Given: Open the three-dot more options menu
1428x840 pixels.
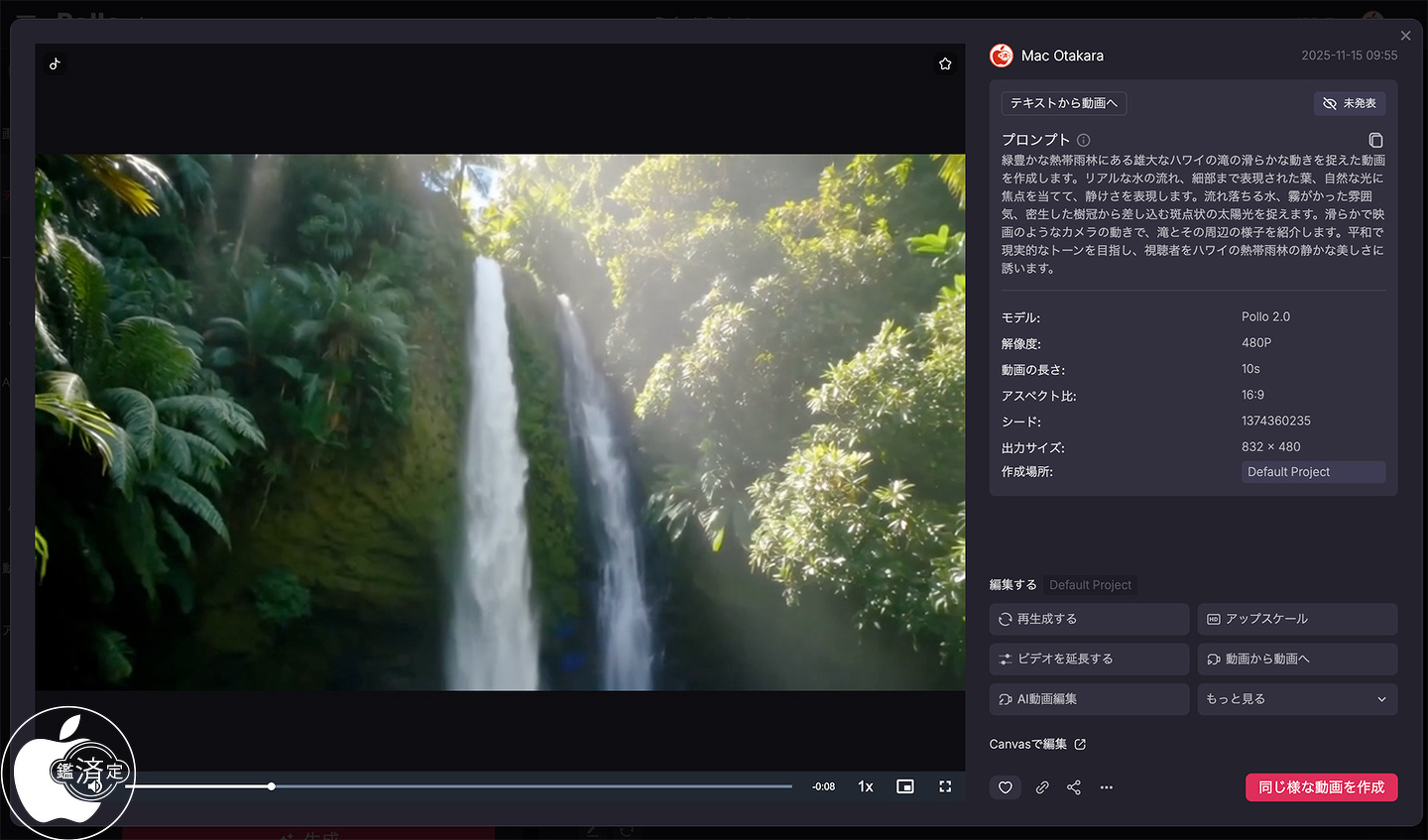Looking at the screenshot, I should click(x=1107, y=787).
